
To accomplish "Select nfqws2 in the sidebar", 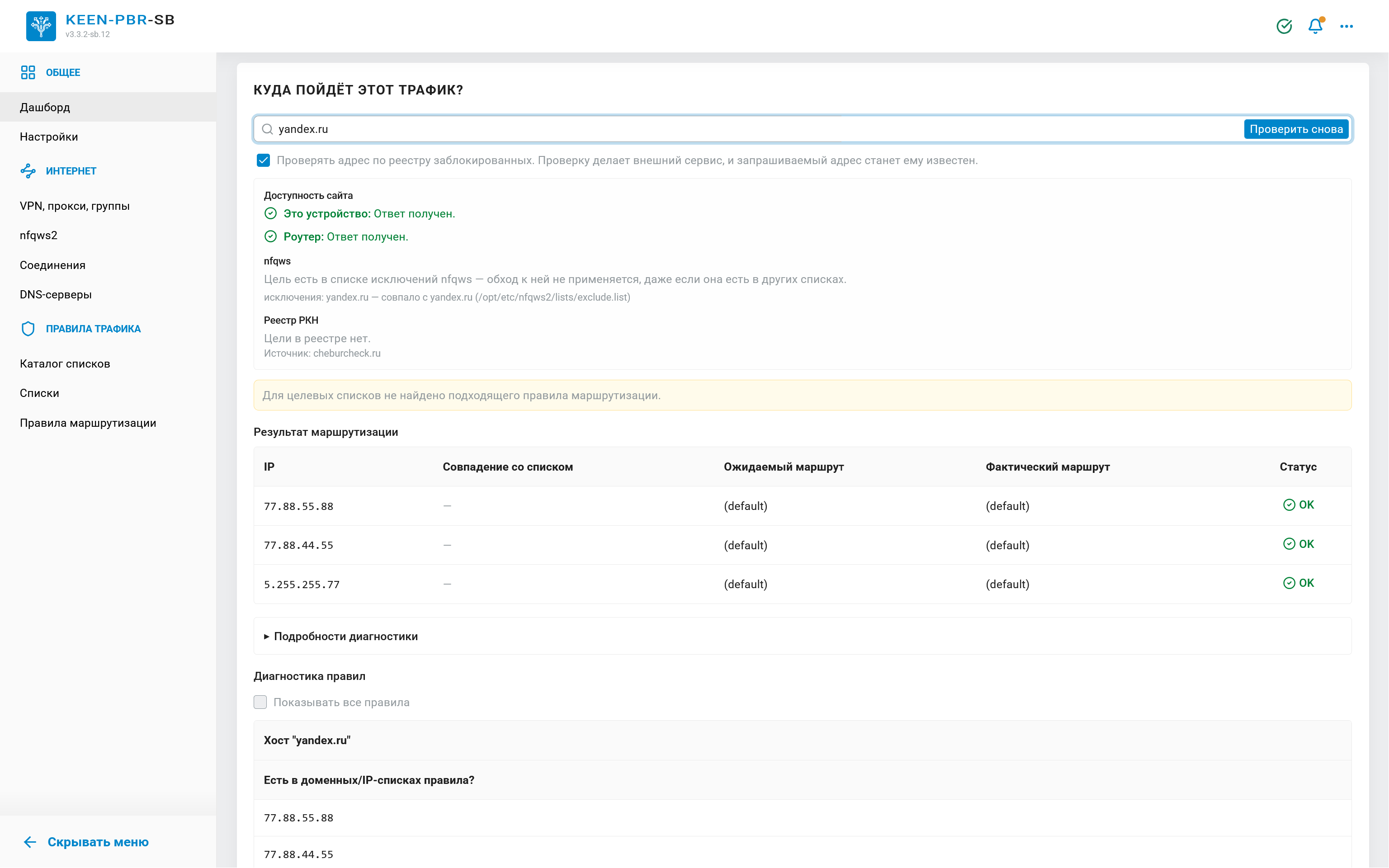I will coord(108,236).
